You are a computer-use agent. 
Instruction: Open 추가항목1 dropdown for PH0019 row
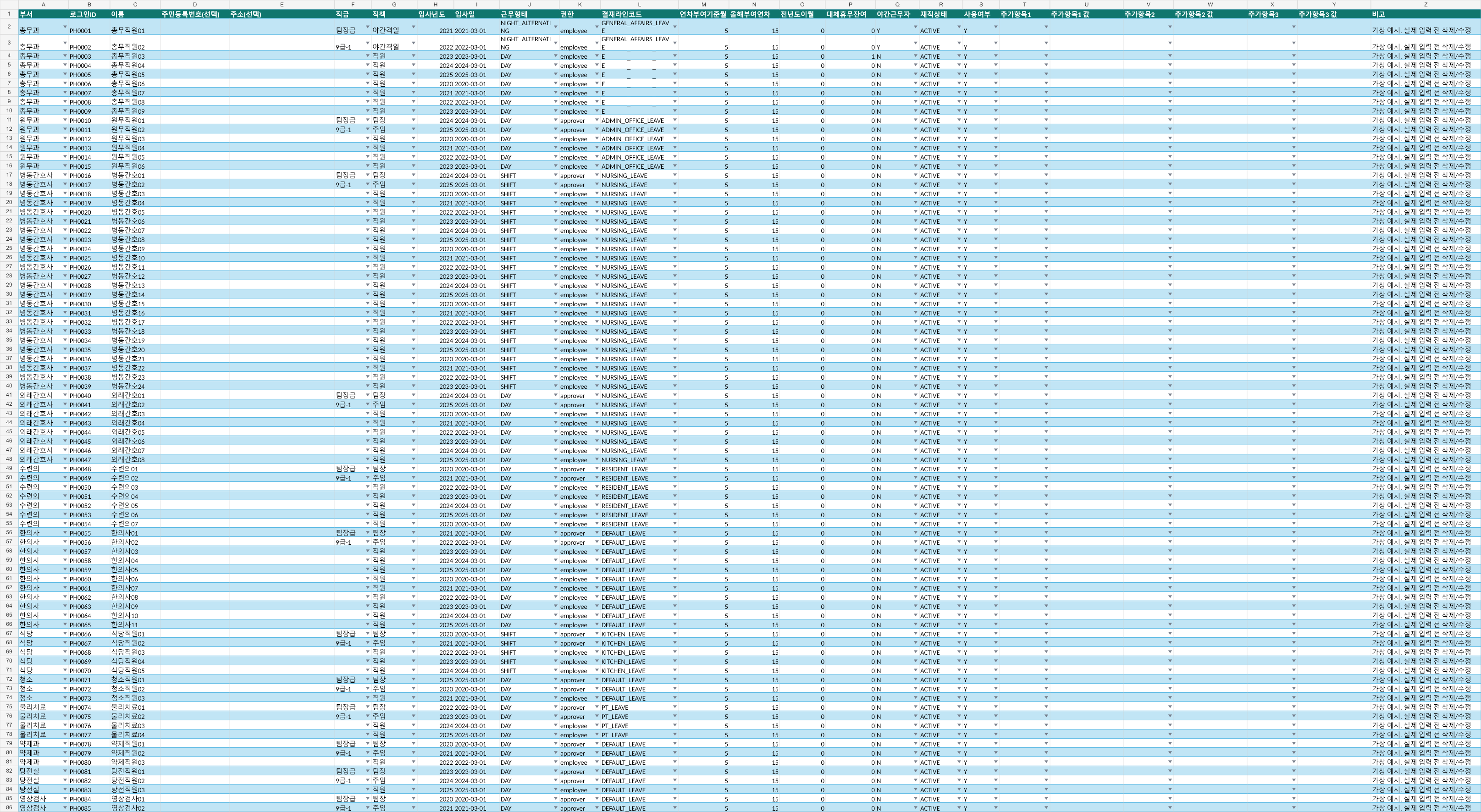pyautogui.click(x=1046, y=202)
